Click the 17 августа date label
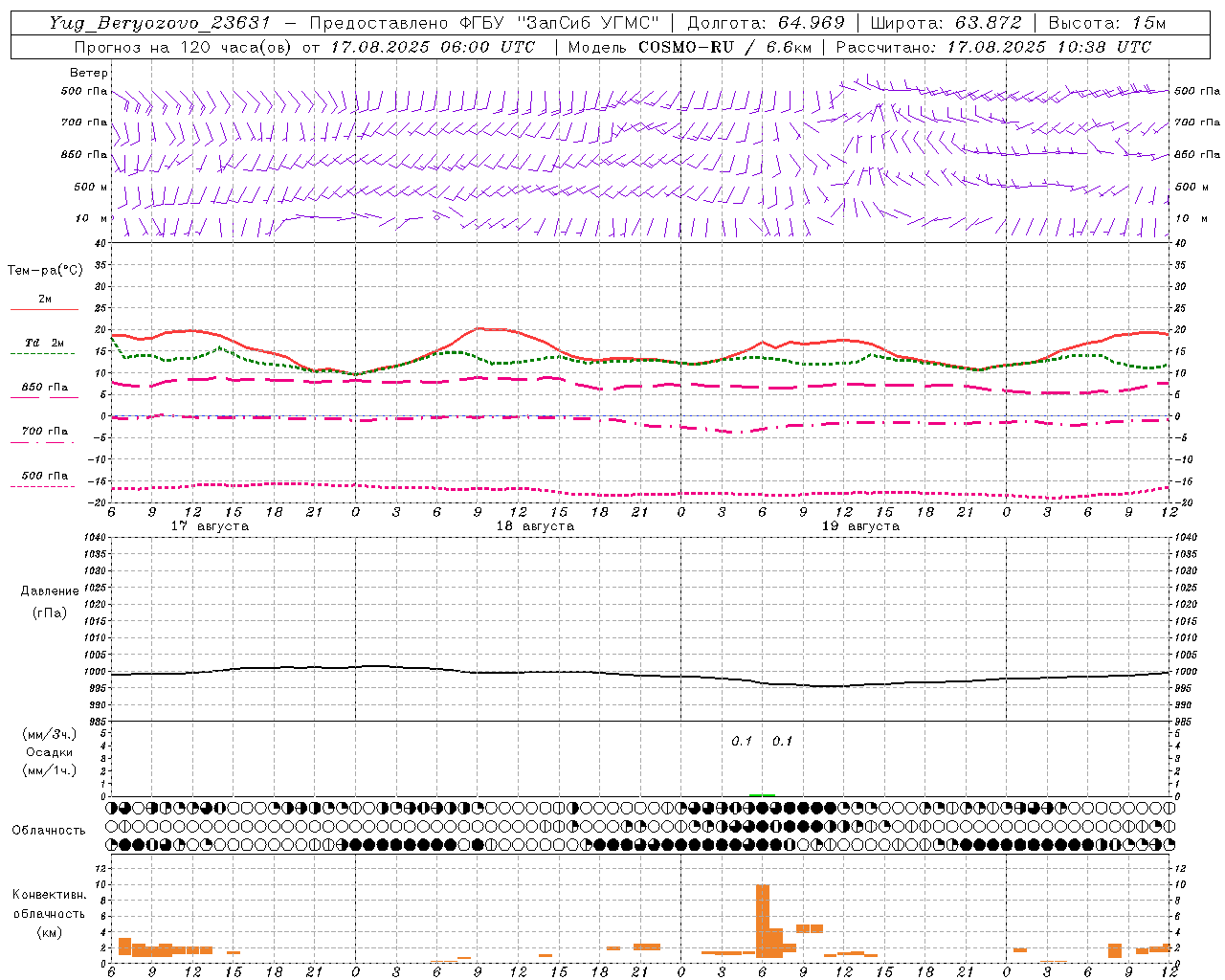This screenshot has height=980, width=1225. click(210, 526)
